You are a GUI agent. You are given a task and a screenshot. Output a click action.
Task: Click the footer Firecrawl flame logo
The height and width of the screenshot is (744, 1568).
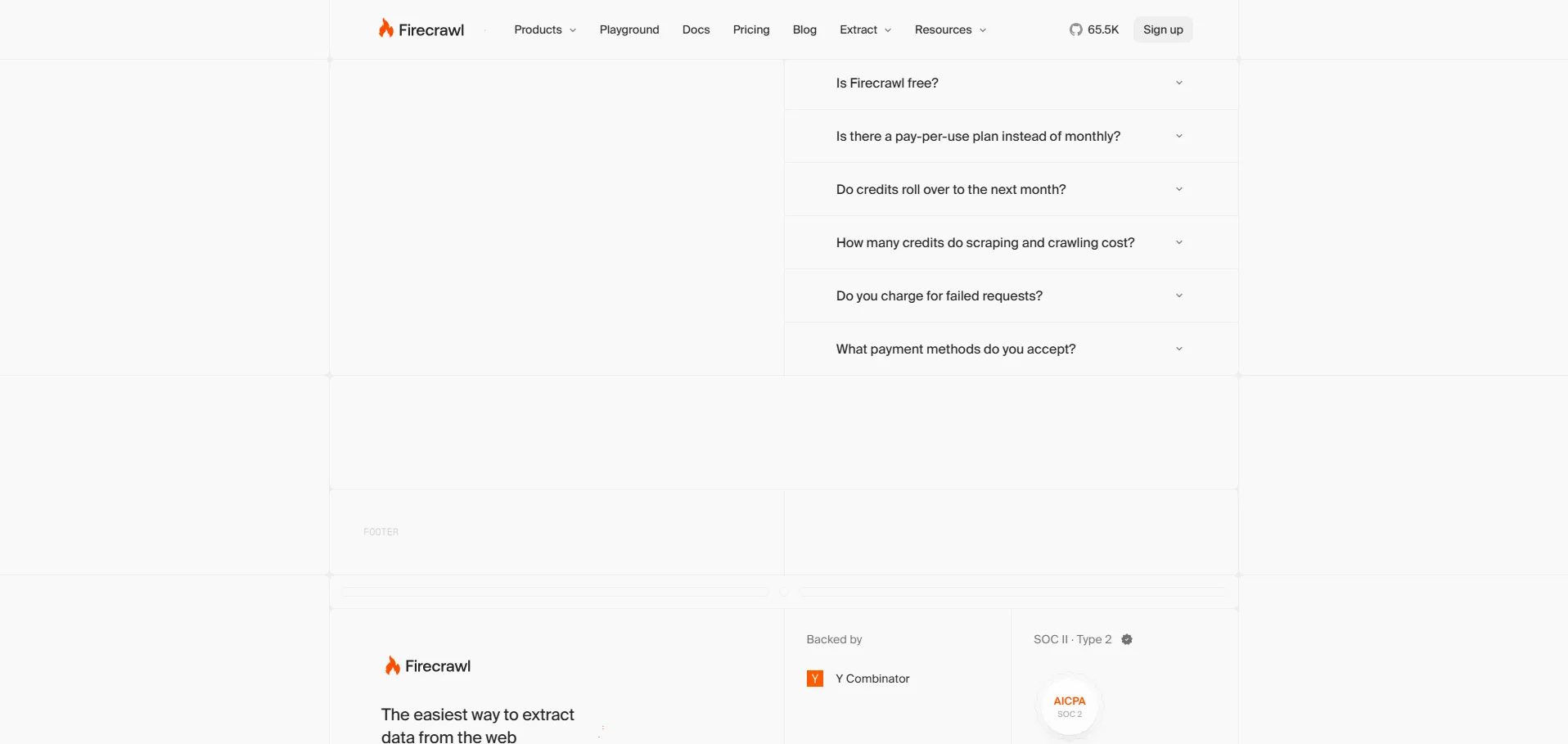[x=393, y=665]
